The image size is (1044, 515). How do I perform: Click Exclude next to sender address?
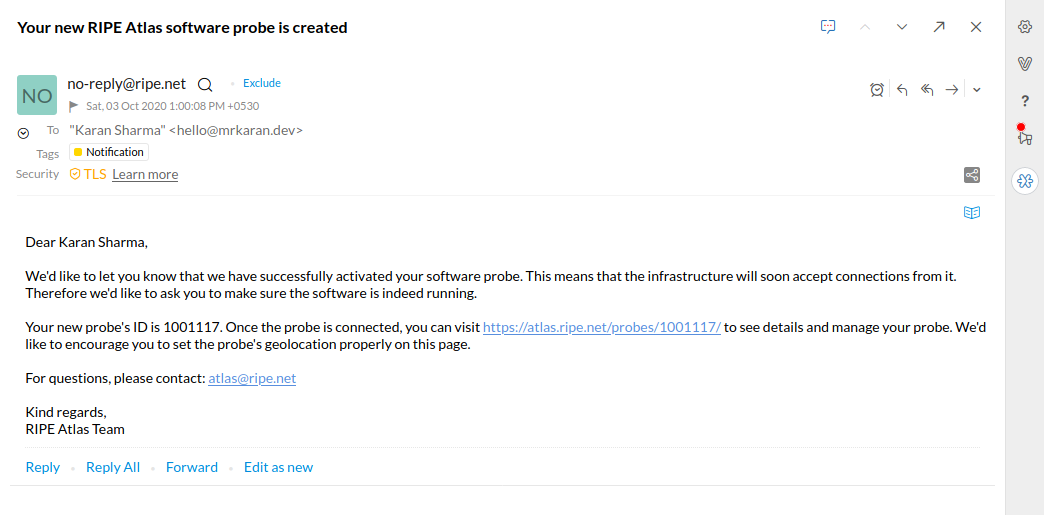(x=262, y=83)
